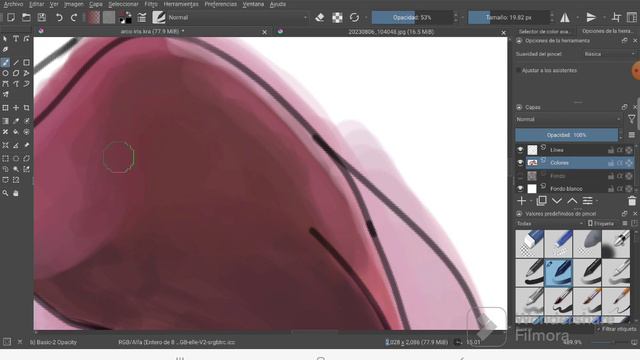Select the Zoom tool
Viewport: 640px width, 360px height.
[5, 193]
